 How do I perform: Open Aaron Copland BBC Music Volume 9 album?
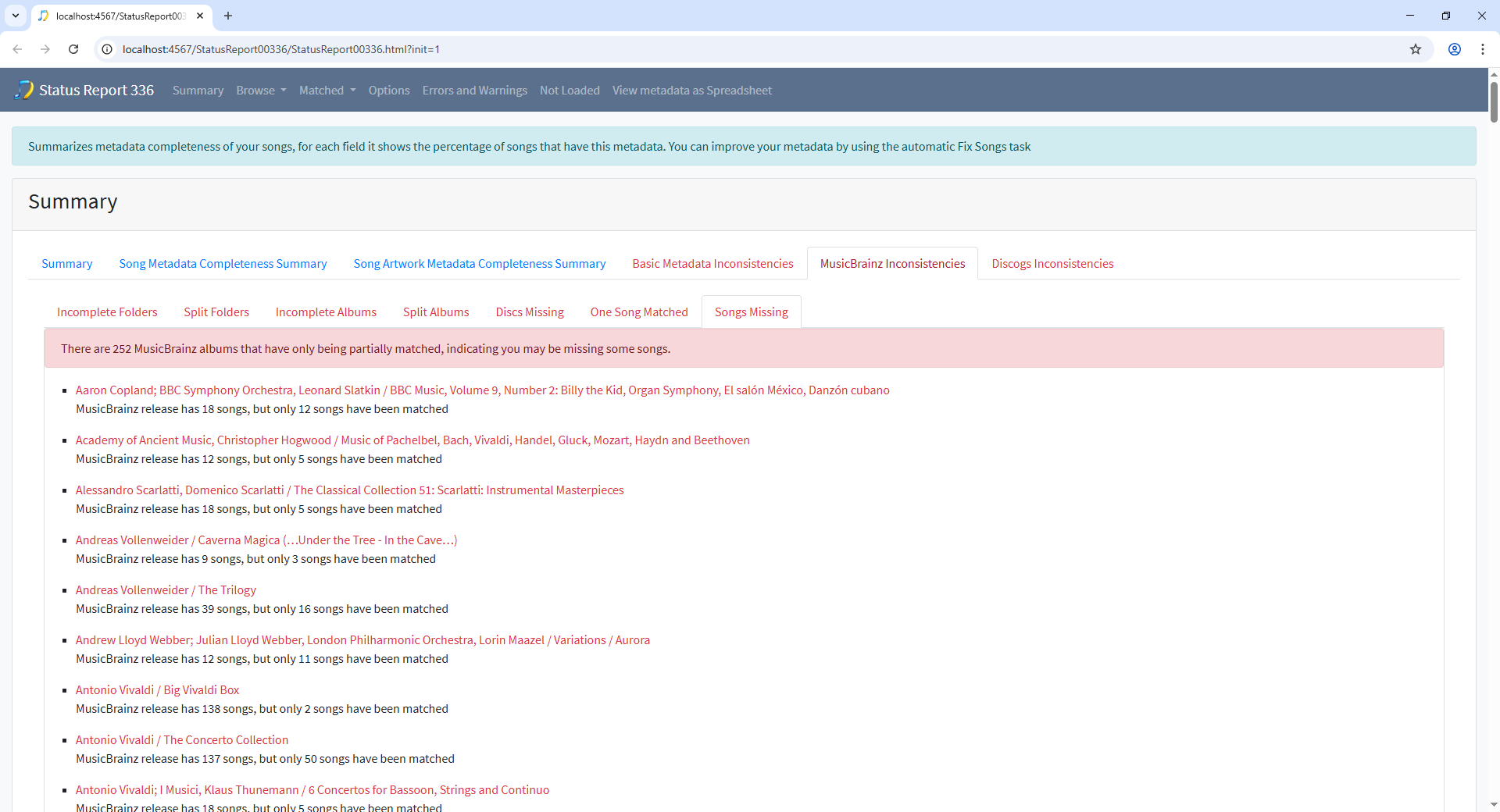click(x=482, y=390)
